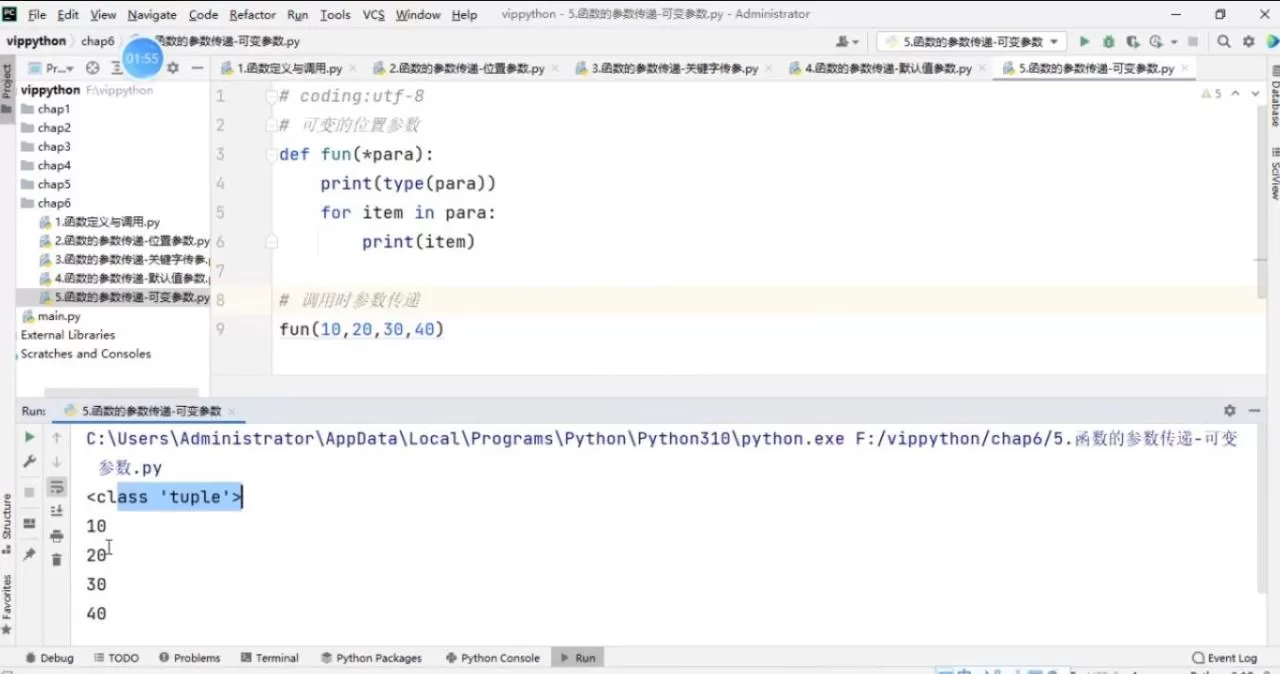Toggle scroll to end in Run console
1280x674 pixels.
coord(57,511)
